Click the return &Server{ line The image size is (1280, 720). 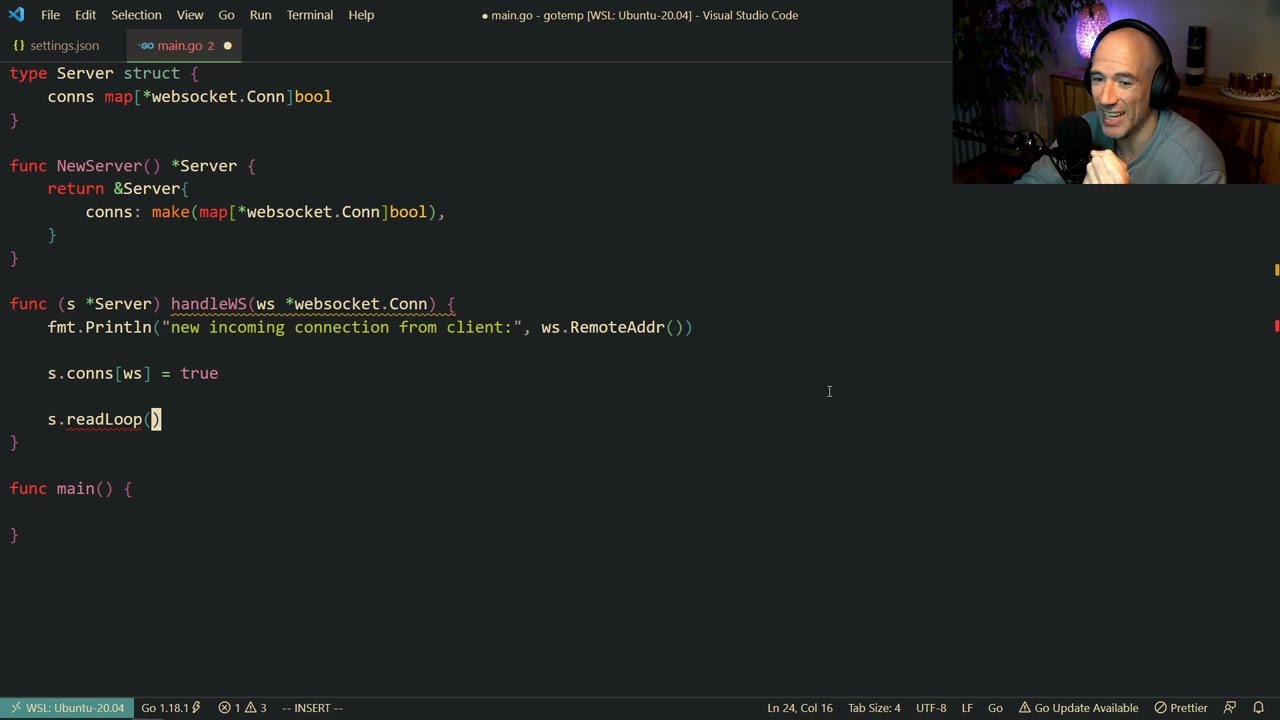[118, 189]
